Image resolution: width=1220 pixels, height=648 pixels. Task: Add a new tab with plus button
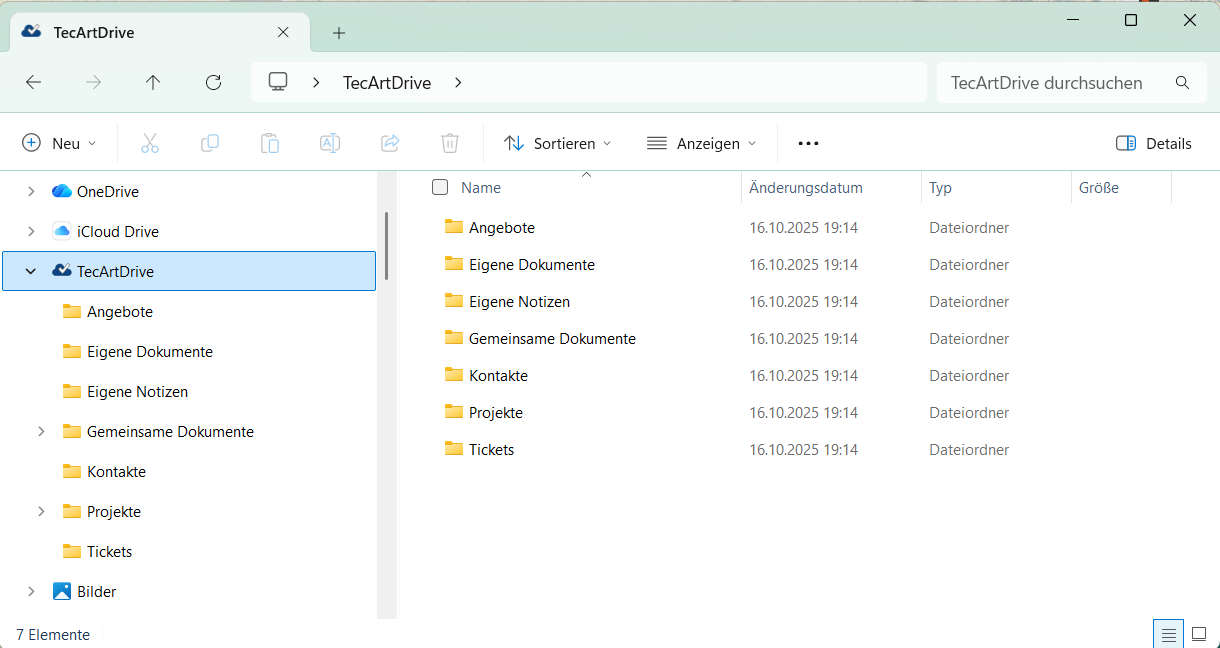coord(339,33)
